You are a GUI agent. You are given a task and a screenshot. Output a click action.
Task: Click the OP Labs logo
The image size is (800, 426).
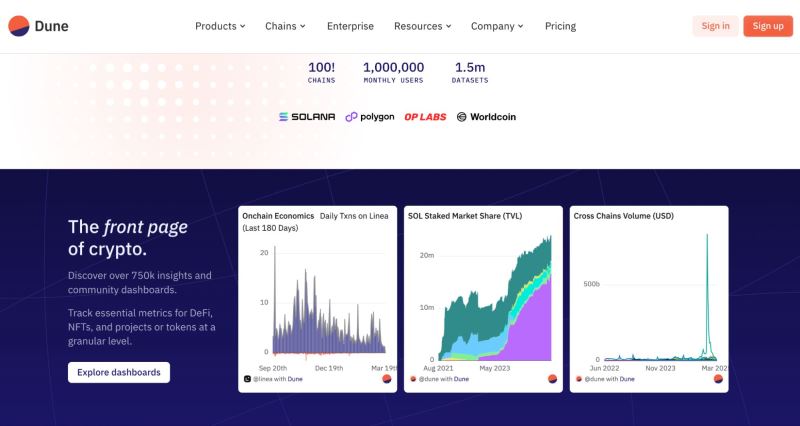pos(425,117)
